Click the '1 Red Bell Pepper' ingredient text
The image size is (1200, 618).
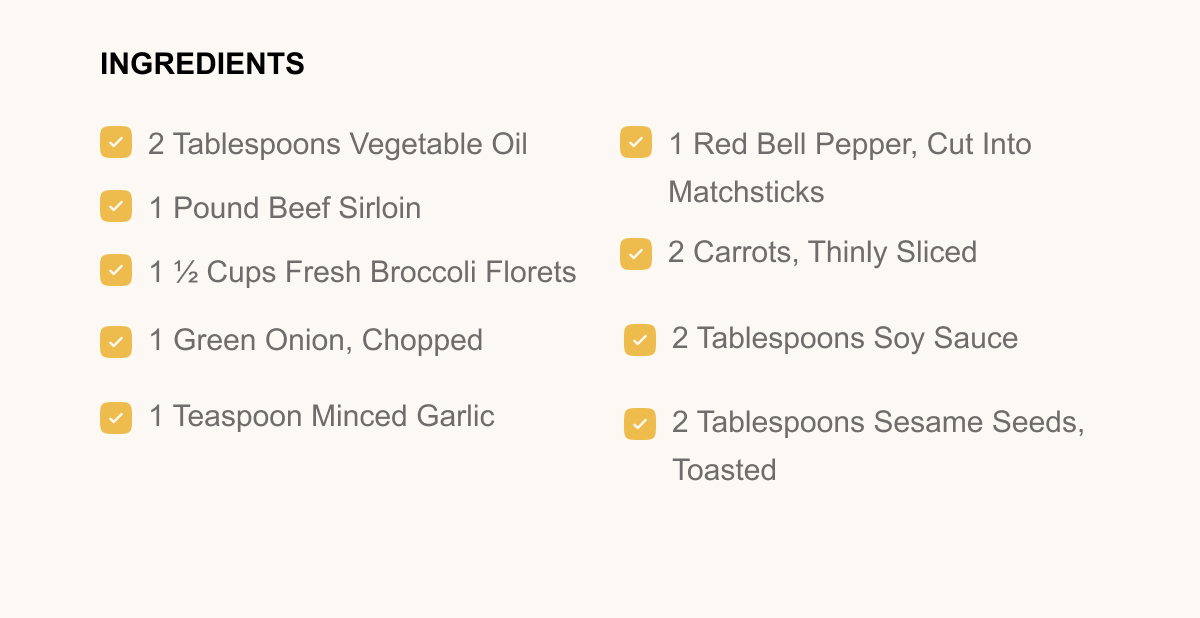(x=849, y=144)
